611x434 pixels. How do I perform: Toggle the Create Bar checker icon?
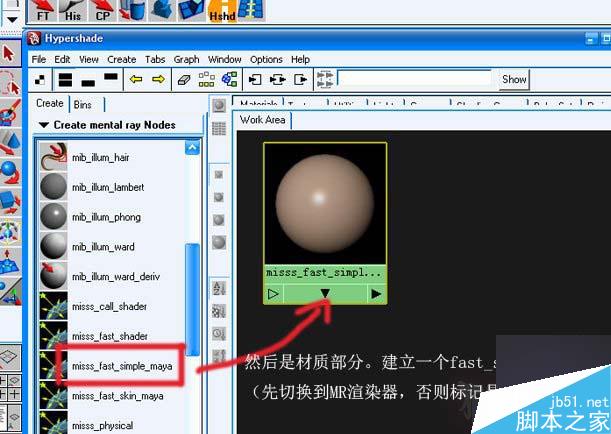(40, 80)
